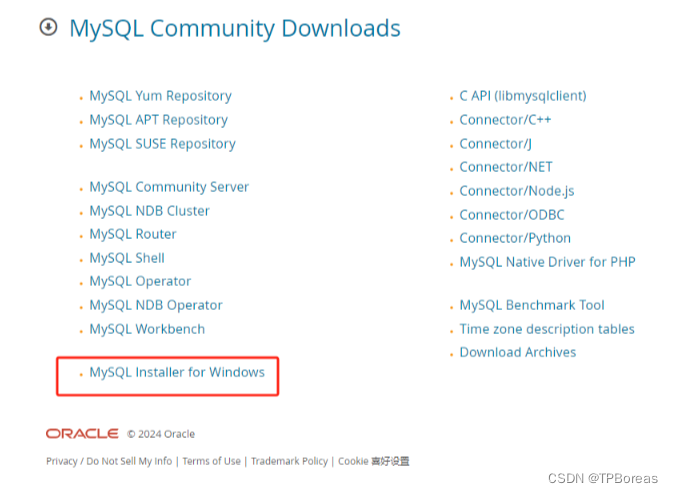This screenshot has height=493, width=673.
Task: Open C API (libmysqlclient) link
Action: point(523,96)
